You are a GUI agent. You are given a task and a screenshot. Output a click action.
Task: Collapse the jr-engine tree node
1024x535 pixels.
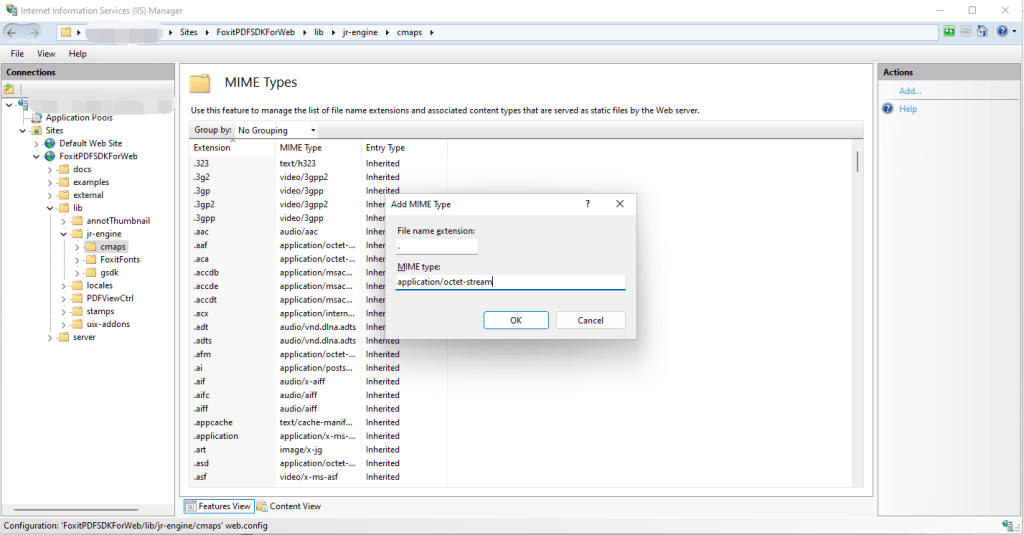63,234
